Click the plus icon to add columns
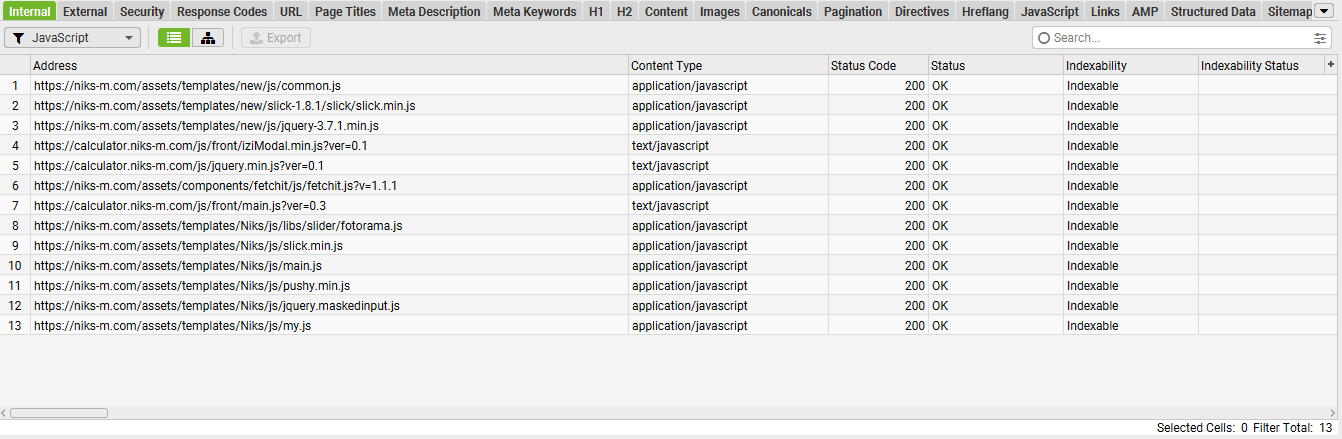 click(x=1330, y=64)
